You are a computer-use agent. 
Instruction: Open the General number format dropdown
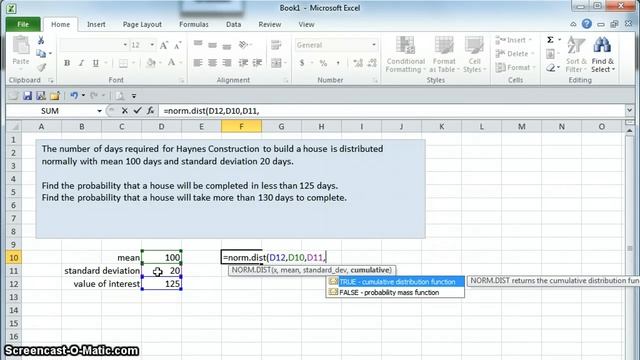373,45
